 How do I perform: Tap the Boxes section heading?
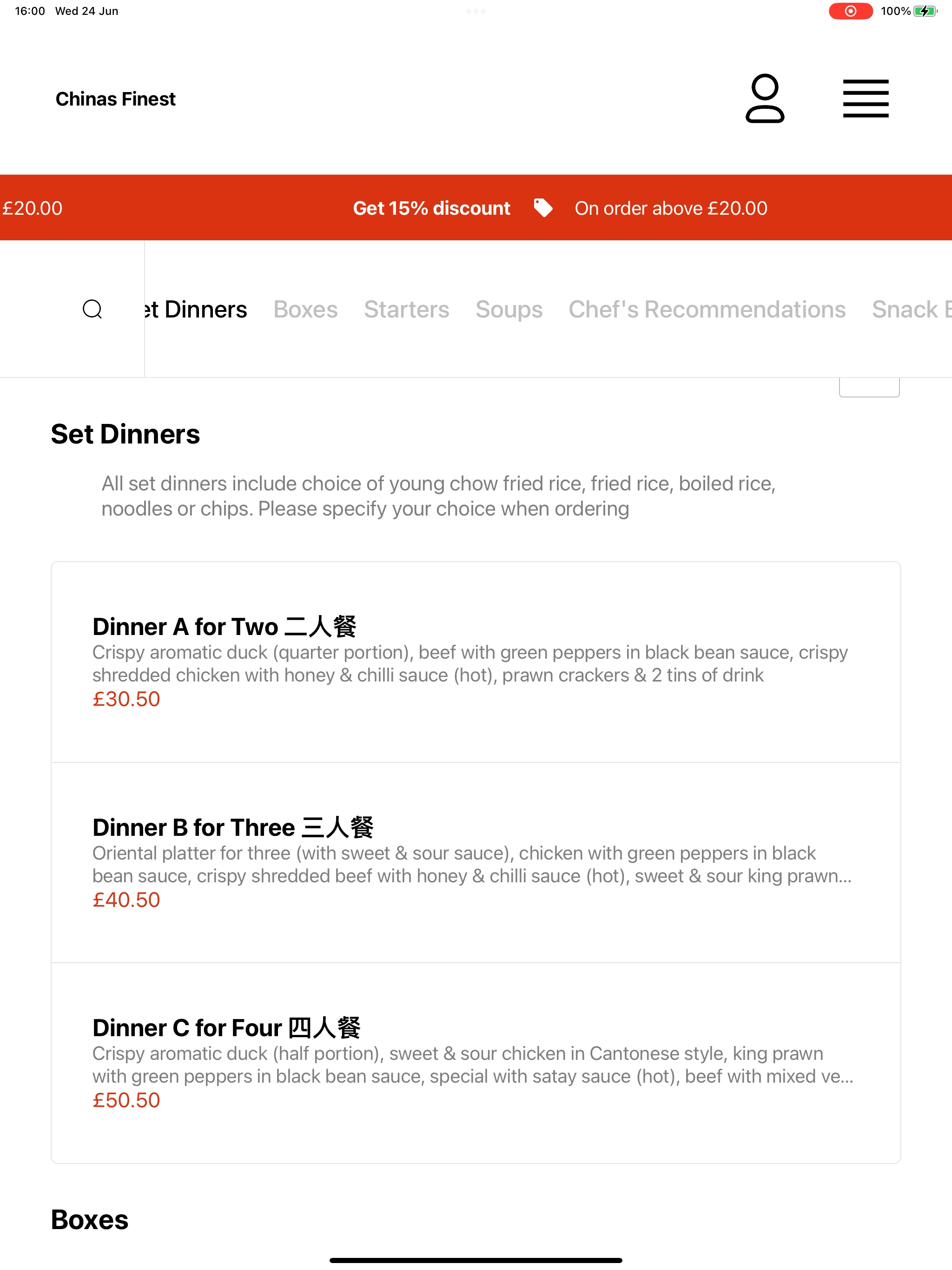[x=90, y=1219]
